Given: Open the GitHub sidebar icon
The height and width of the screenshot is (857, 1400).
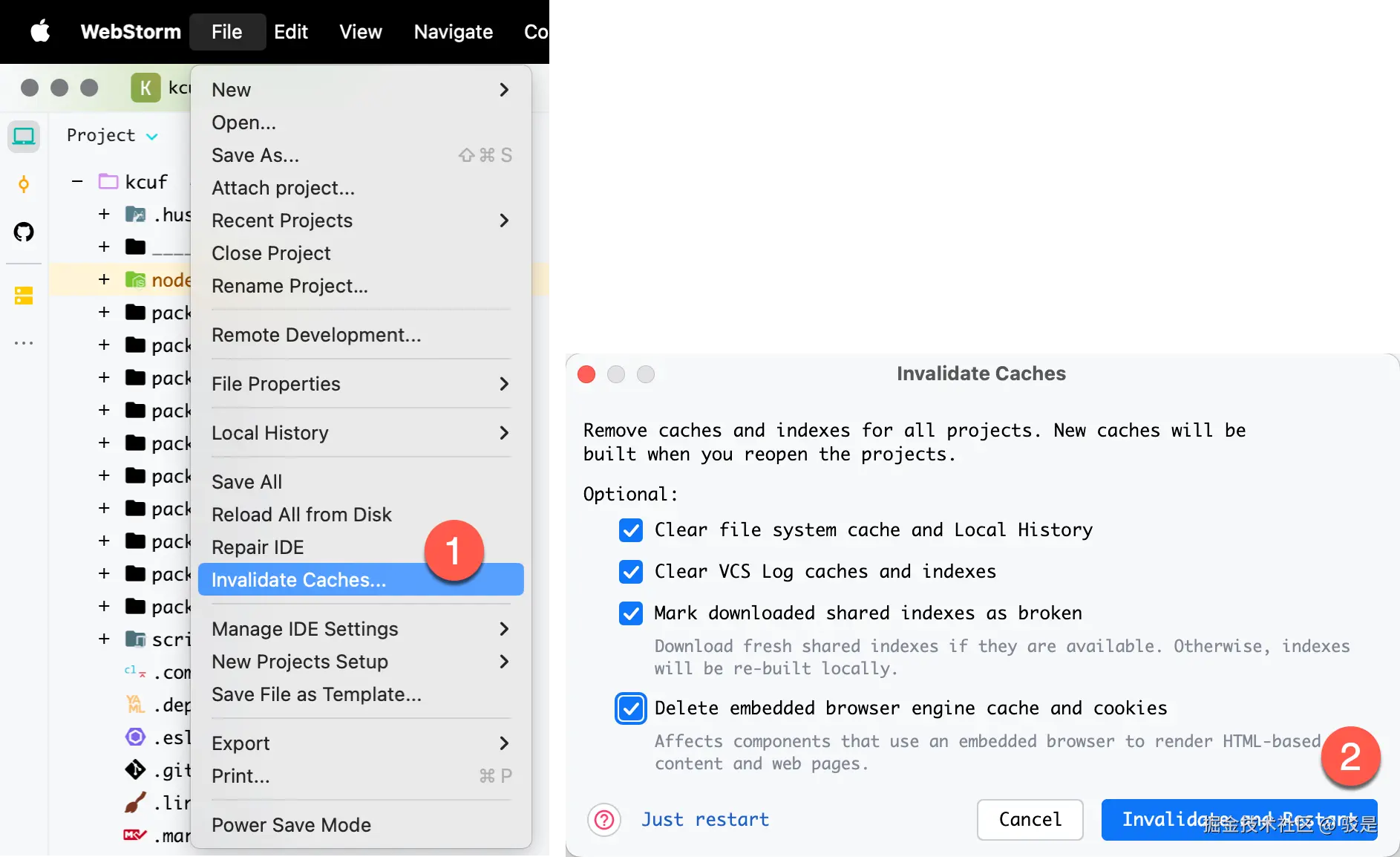Looking at the screenshot, I should tap(24, 232).
